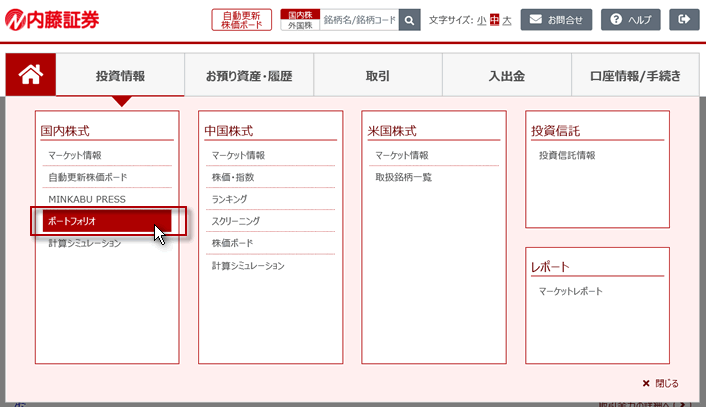Open the 取引 tab
The height and width of the screenshot is (407, 706).
(378, 75)
